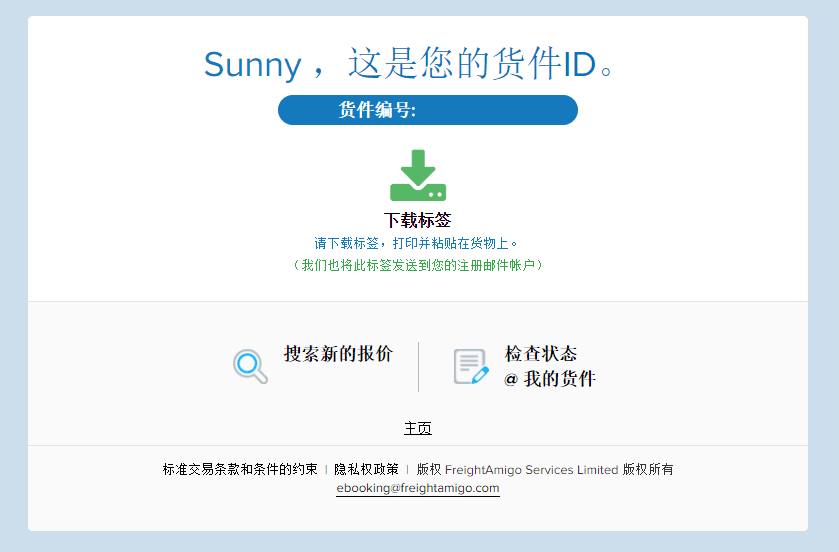This screenshot has height=552, width=839.
Task: Select 搜索新的报价 to search new quotes
Action: 338,354
